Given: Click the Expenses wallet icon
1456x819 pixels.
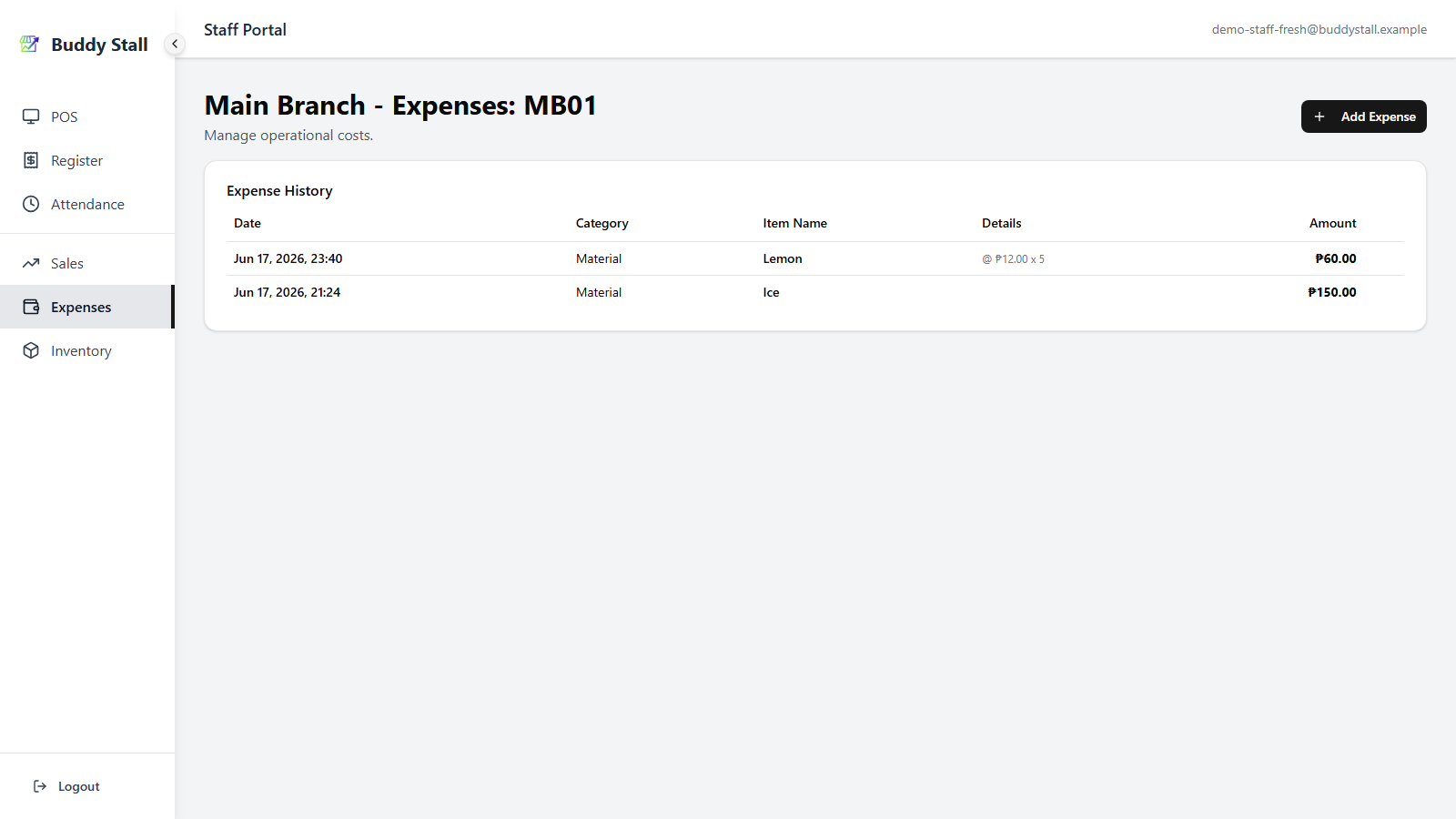Looking at the screenshot, I should tap(31, 307).
